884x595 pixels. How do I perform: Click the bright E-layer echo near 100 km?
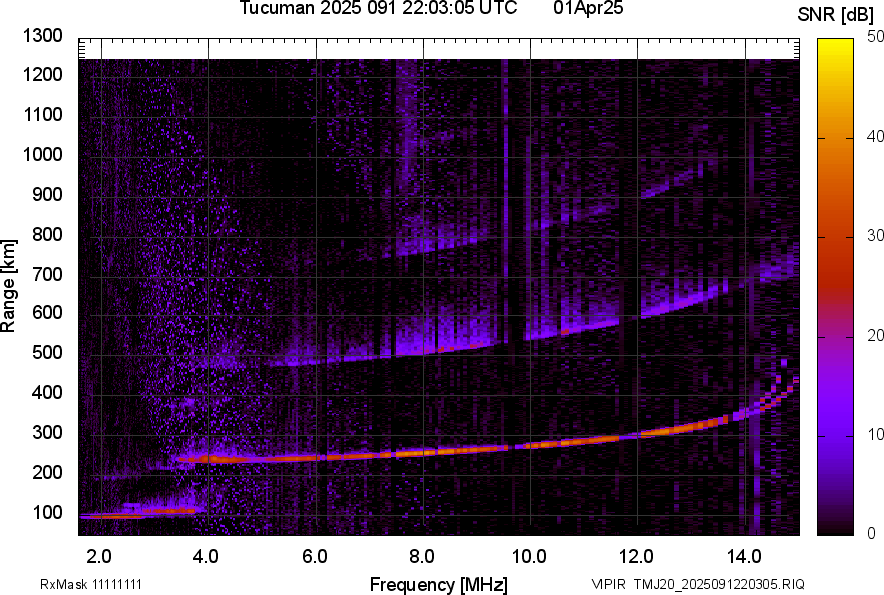(x=138, y=513)
